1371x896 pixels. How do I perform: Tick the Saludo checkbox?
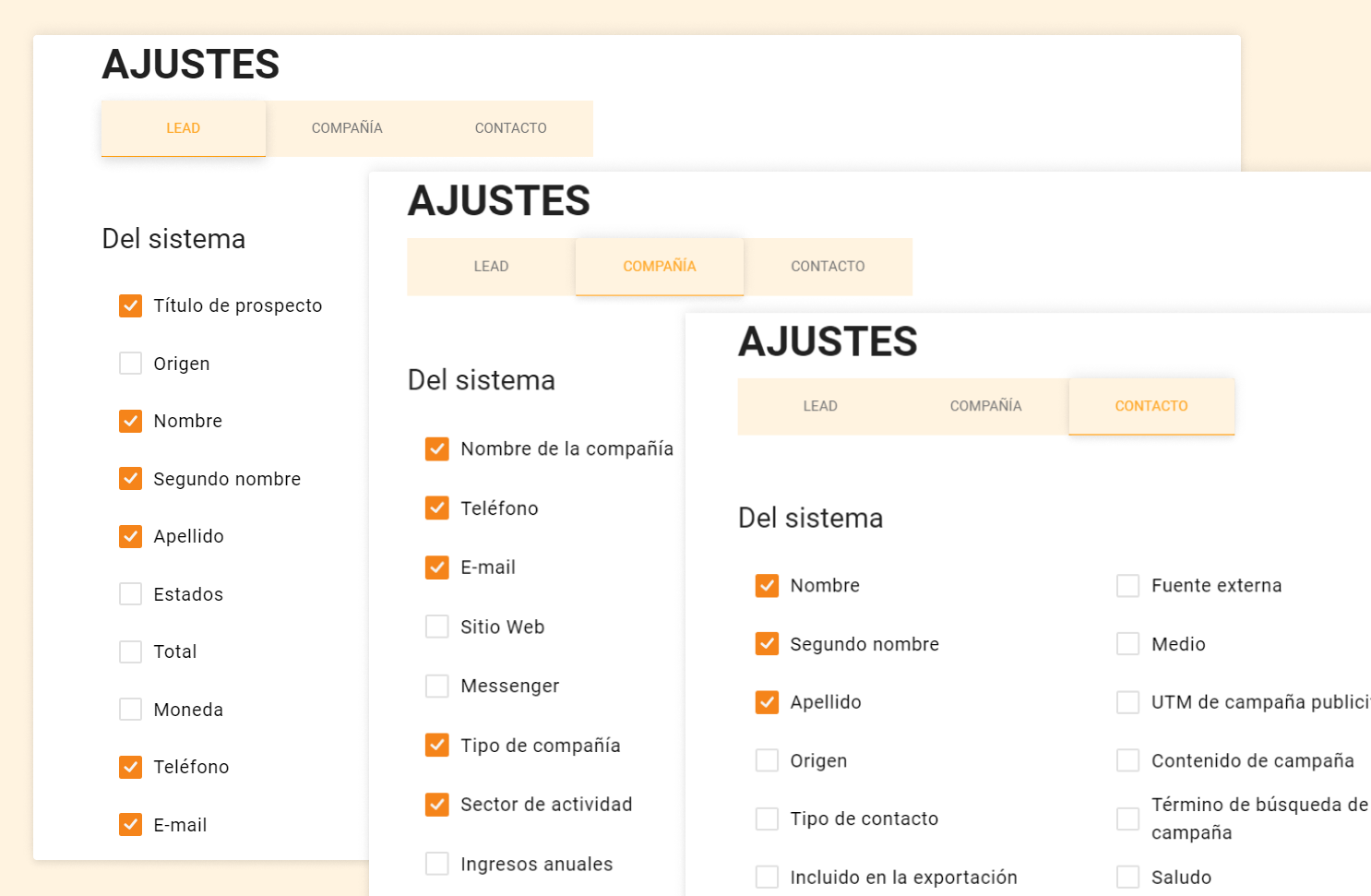pyautogui.click(x=1127, y=877)
